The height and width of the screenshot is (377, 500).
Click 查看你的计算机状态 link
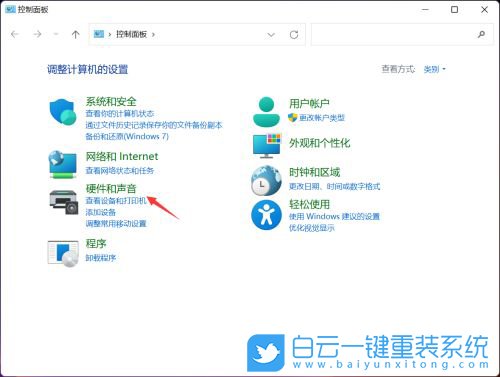120,114
